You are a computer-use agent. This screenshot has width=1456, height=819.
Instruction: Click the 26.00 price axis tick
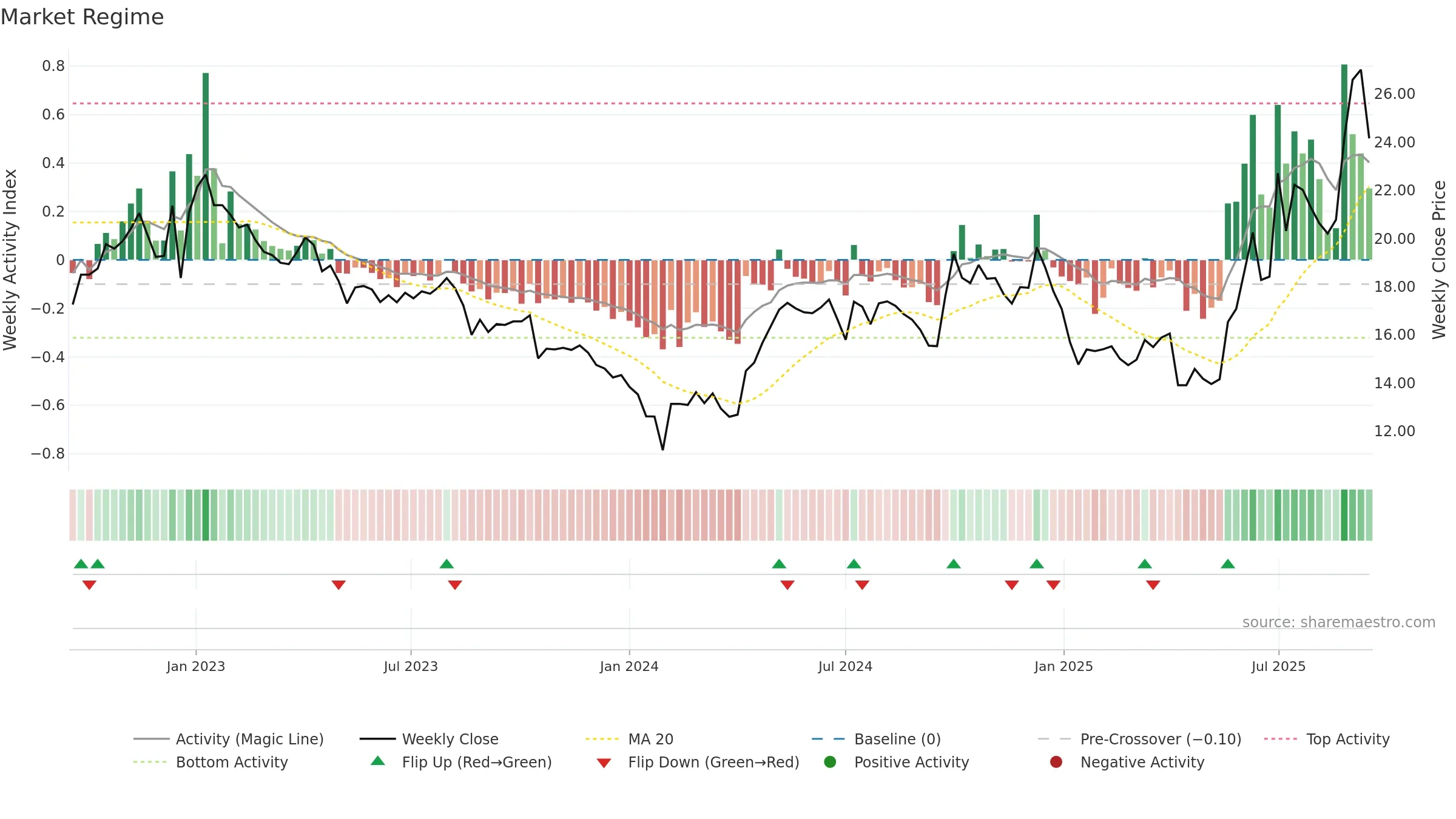[x=1395, y=94]
